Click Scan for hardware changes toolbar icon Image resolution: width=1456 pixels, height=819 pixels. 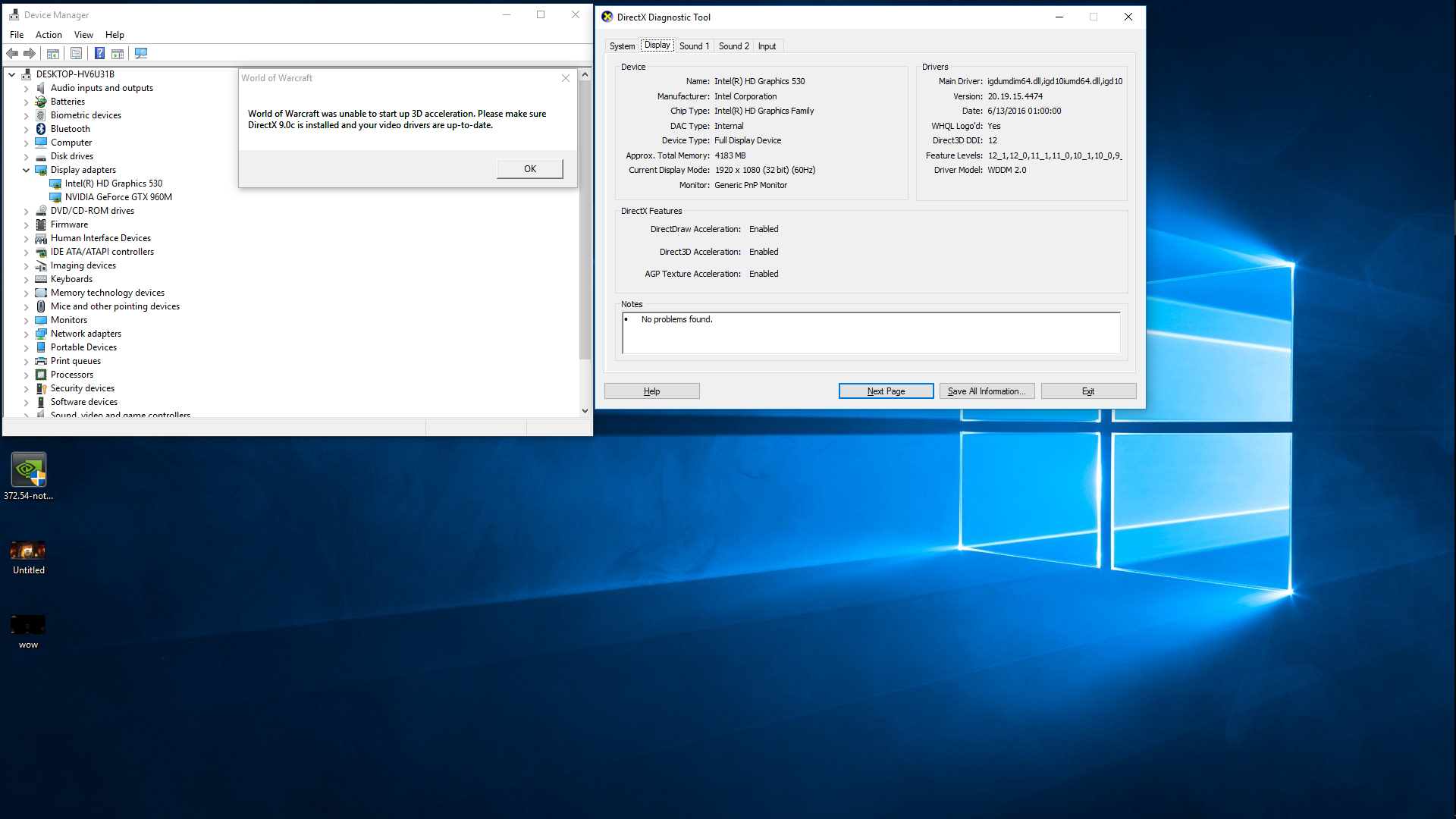141,53
